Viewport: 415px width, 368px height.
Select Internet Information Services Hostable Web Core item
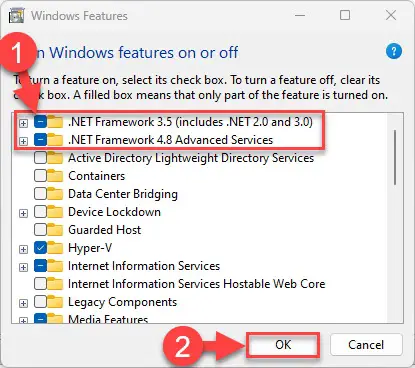coord(196,284)
